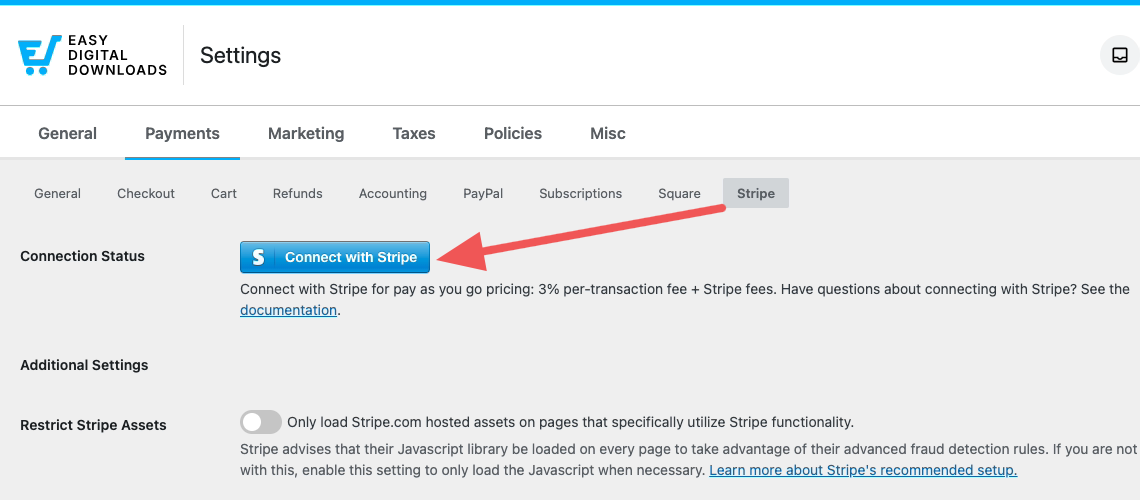
Task: Open the Taxes tab
Action: pyautogui.click(x=414, y=134)
